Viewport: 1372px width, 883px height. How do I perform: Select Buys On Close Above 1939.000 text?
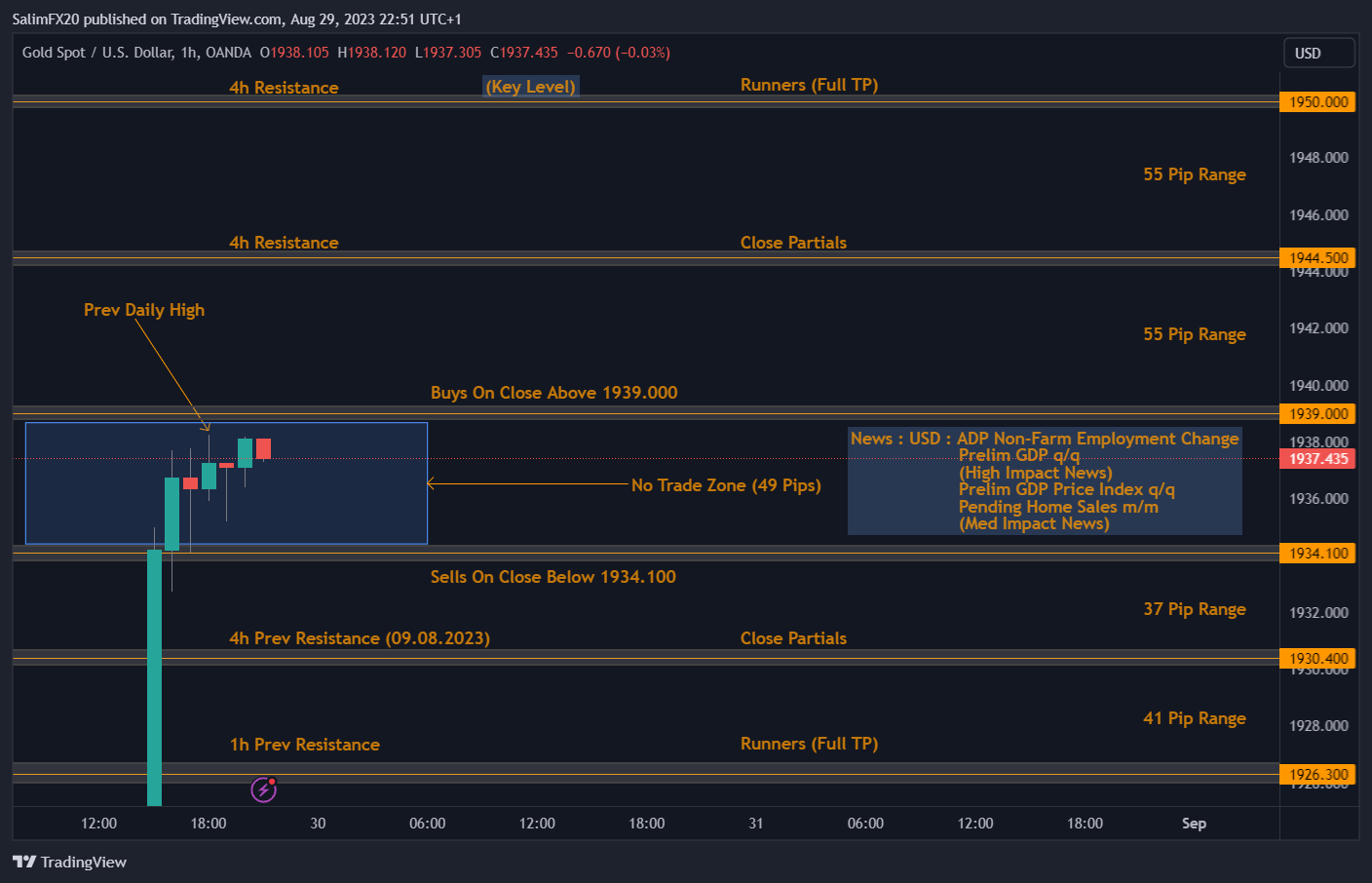point(553,393)
